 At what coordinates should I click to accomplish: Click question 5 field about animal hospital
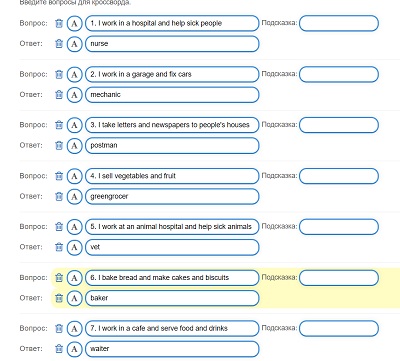coord(172,227)
